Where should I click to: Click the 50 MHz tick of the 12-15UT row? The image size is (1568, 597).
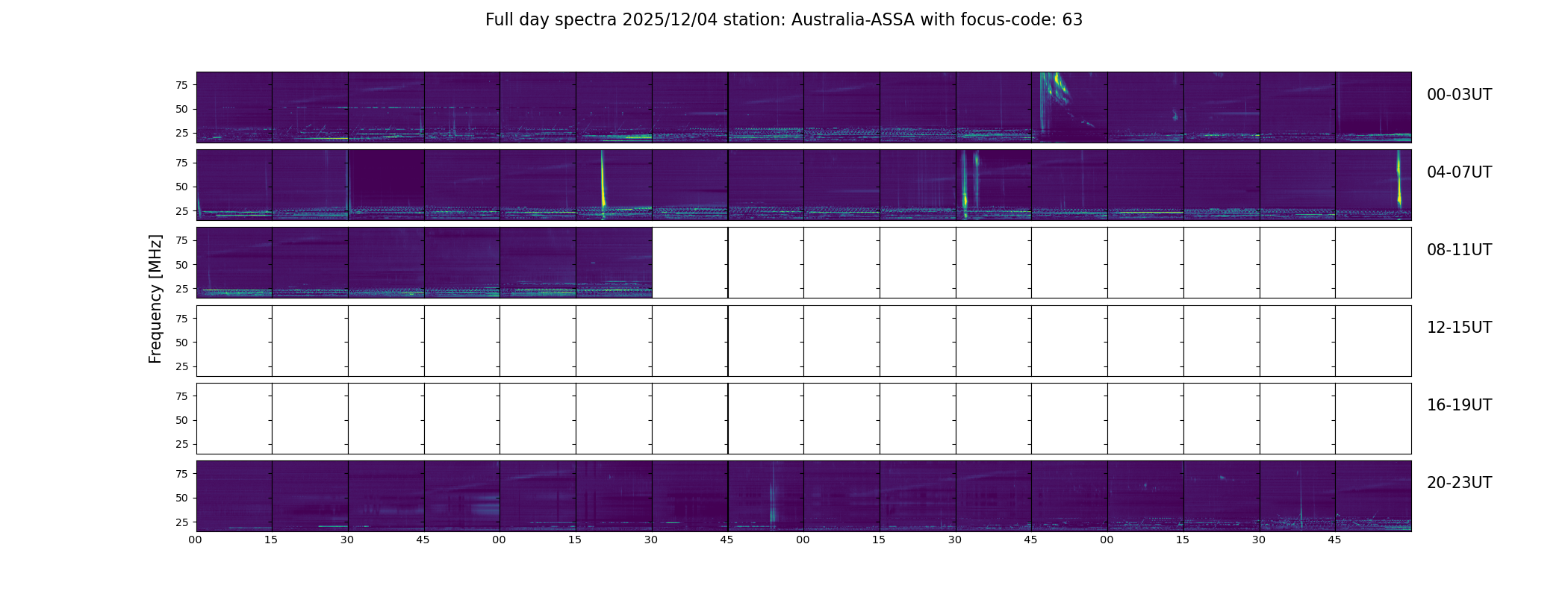181,343
